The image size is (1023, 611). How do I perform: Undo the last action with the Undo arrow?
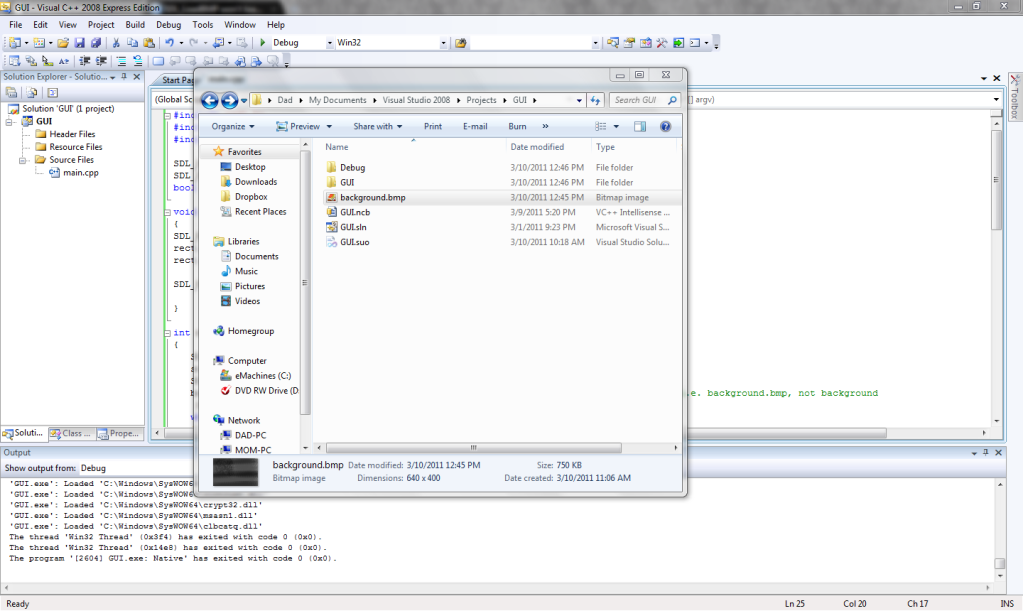pyautogui.click(x=169, y=43)
